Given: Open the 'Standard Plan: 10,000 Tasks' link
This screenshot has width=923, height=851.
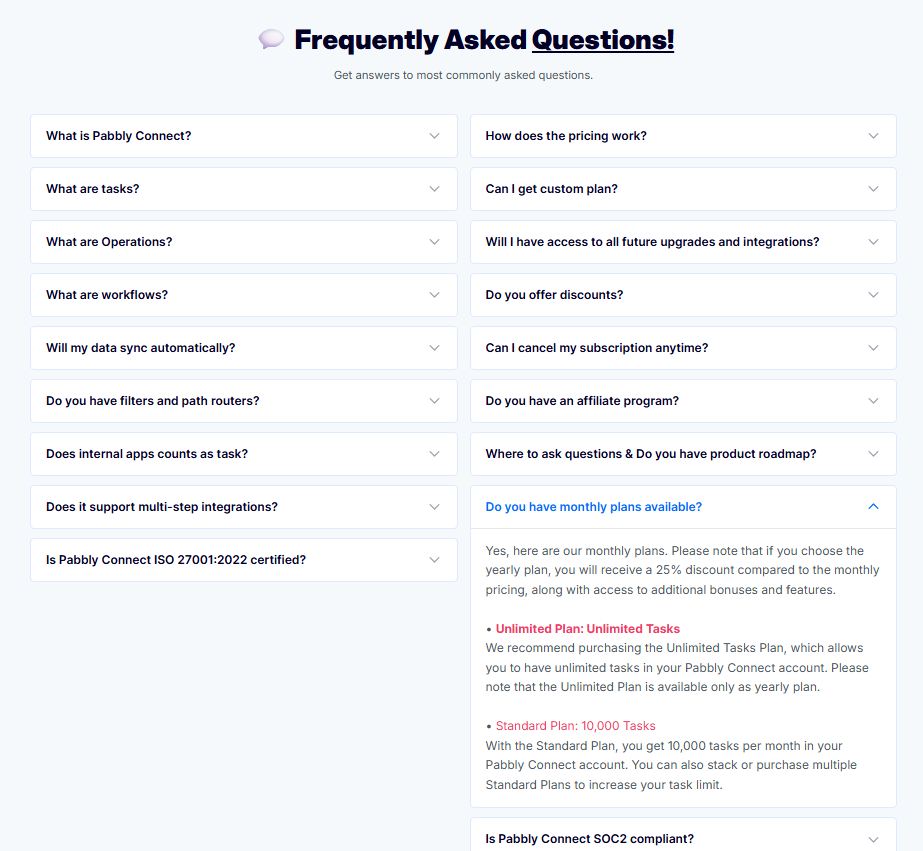Looking at the screenshot, I should (x=575, y=726).
